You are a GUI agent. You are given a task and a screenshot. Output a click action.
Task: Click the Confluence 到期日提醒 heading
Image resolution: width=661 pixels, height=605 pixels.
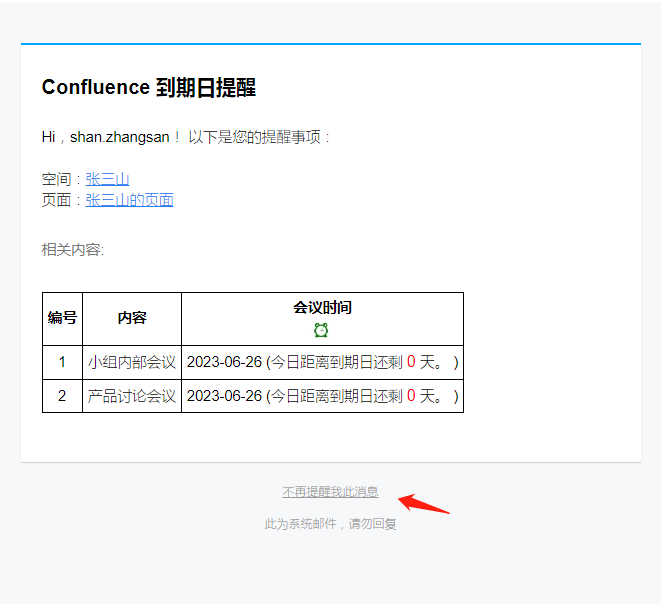click(x=149, y=88)
